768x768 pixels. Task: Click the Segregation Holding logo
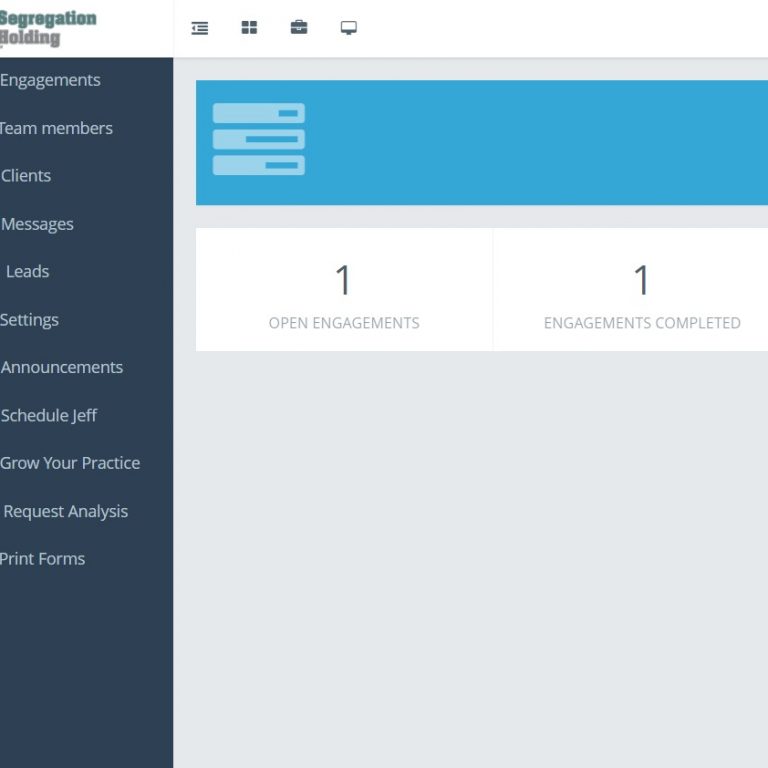click(x=48, y=28)
